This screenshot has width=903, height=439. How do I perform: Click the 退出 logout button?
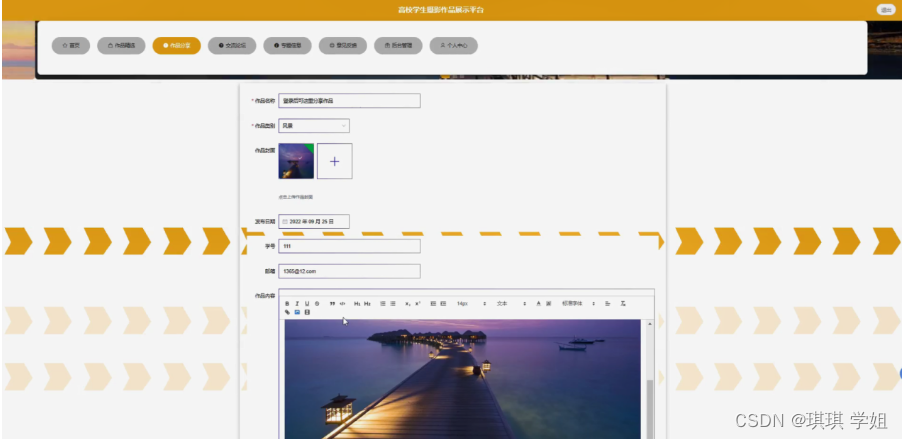tap(886, 10)
